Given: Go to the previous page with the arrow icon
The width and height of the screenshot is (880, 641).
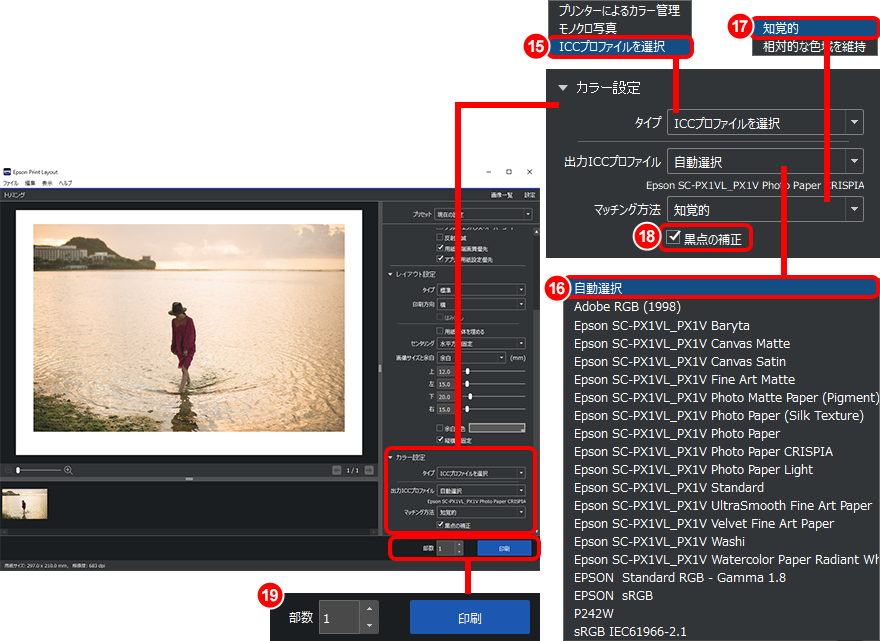Looking at the screenshot, I should pyautogui.click(x=337, y=470).
